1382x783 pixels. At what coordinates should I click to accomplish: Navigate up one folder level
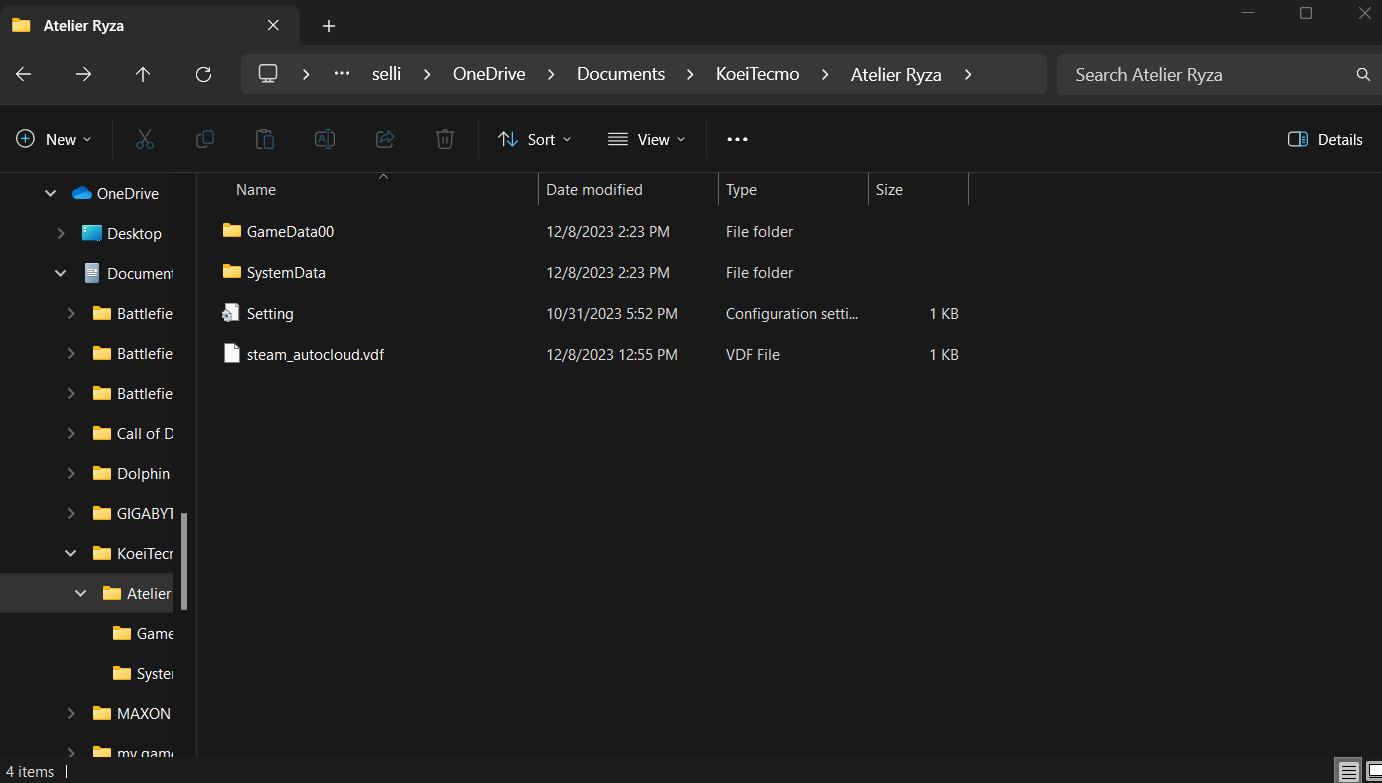pos(143,74)
